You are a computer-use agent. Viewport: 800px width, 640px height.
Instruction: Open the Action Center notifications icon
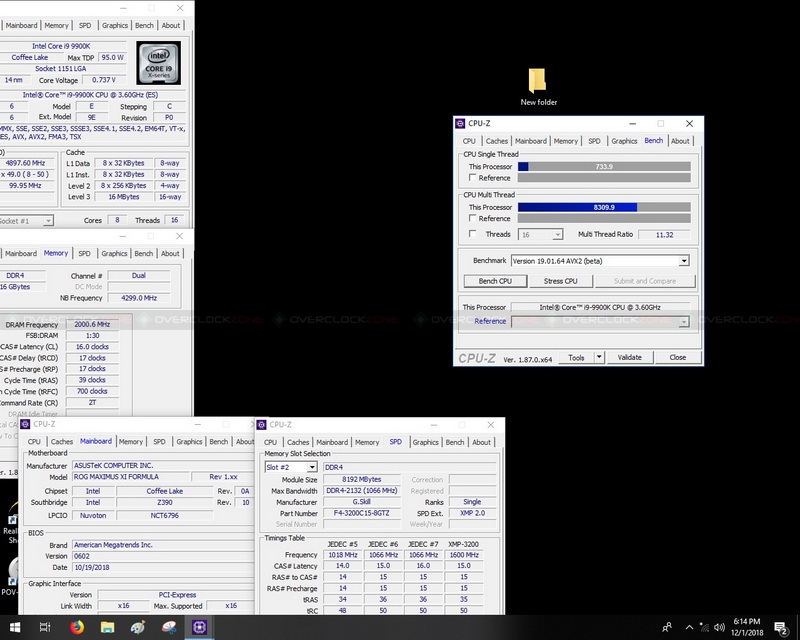(x=781, y=627)
